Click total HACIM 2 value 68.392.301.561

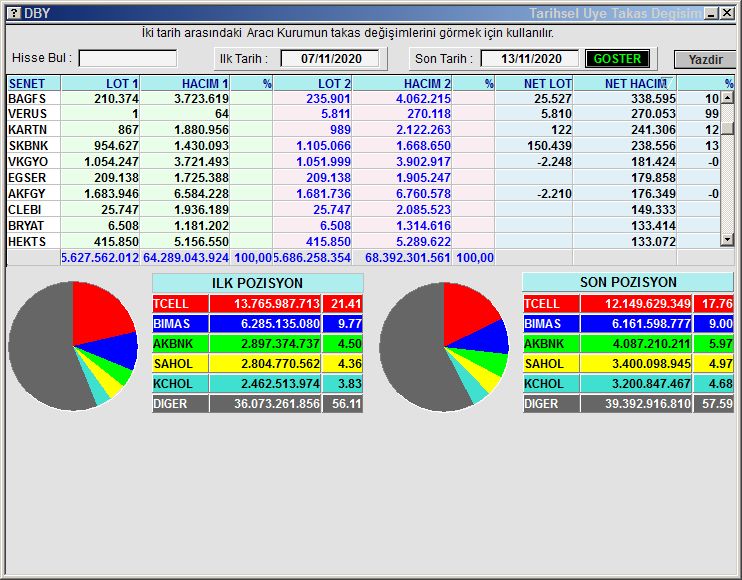(407, 258)
